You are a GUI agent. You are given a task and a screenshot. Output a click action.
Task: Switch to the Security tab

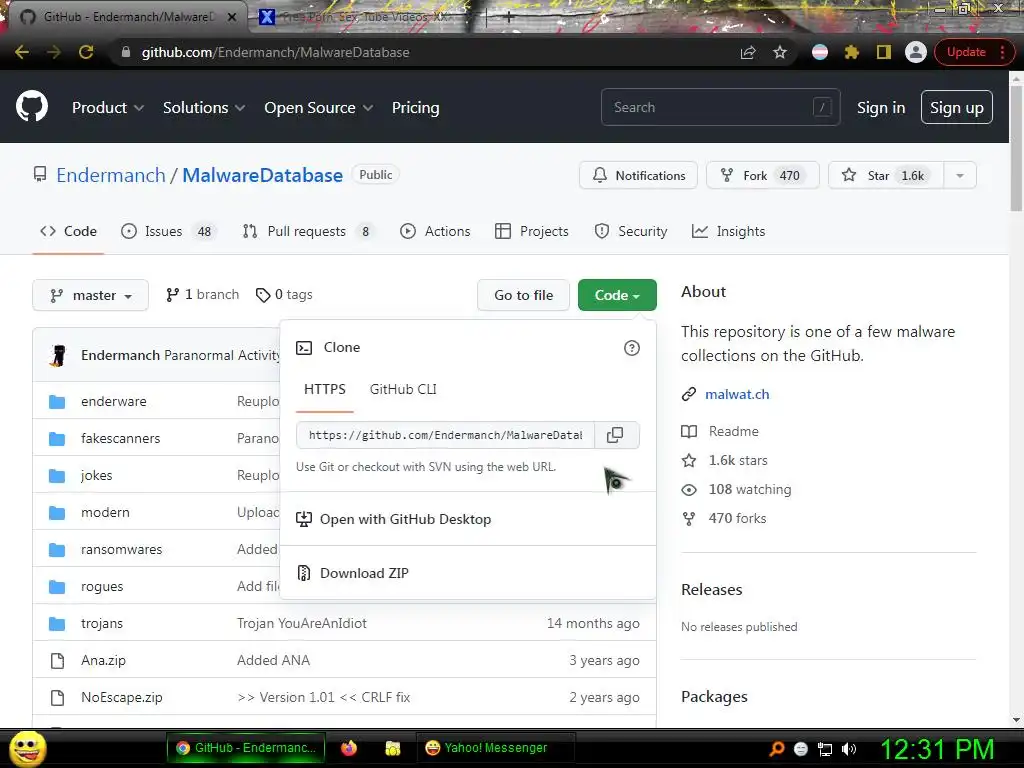coord(631,231)
